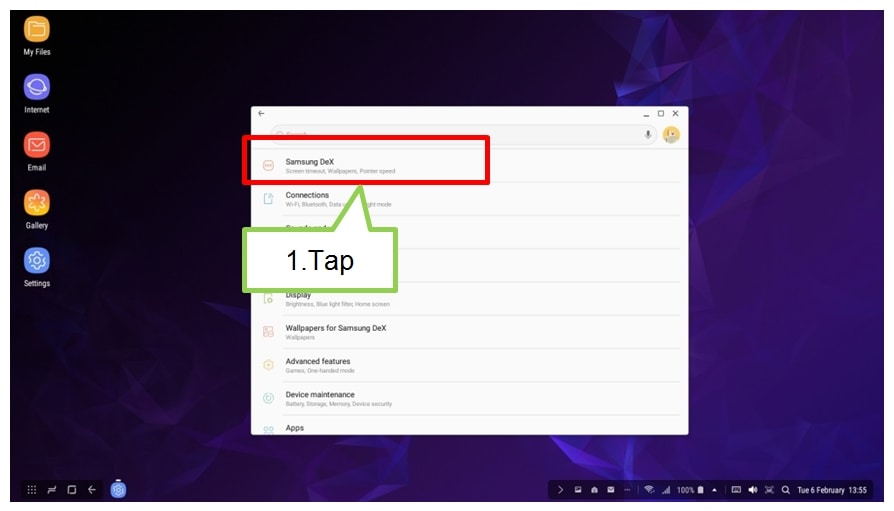The image size is (894, 511).
Task: Expand quick settings with the up triangle
Action: point(714,489)
